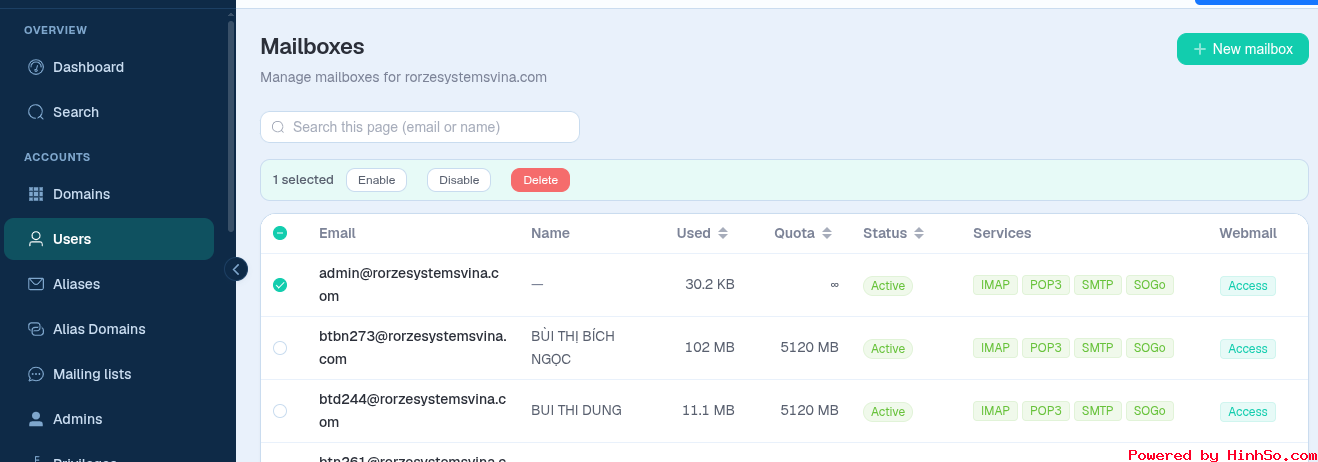Click the Users person icon

36,239
